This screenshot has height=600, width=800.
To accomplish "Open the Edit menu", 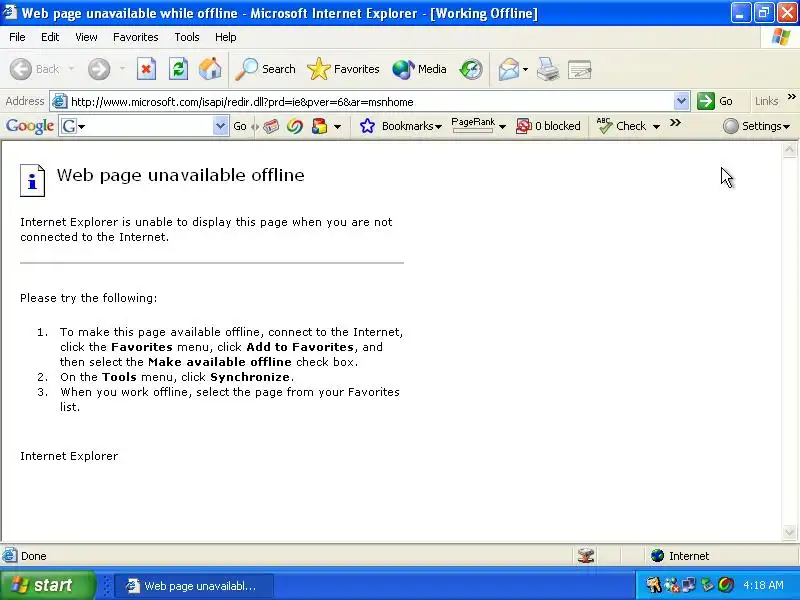I will click(x=50, y=37).
